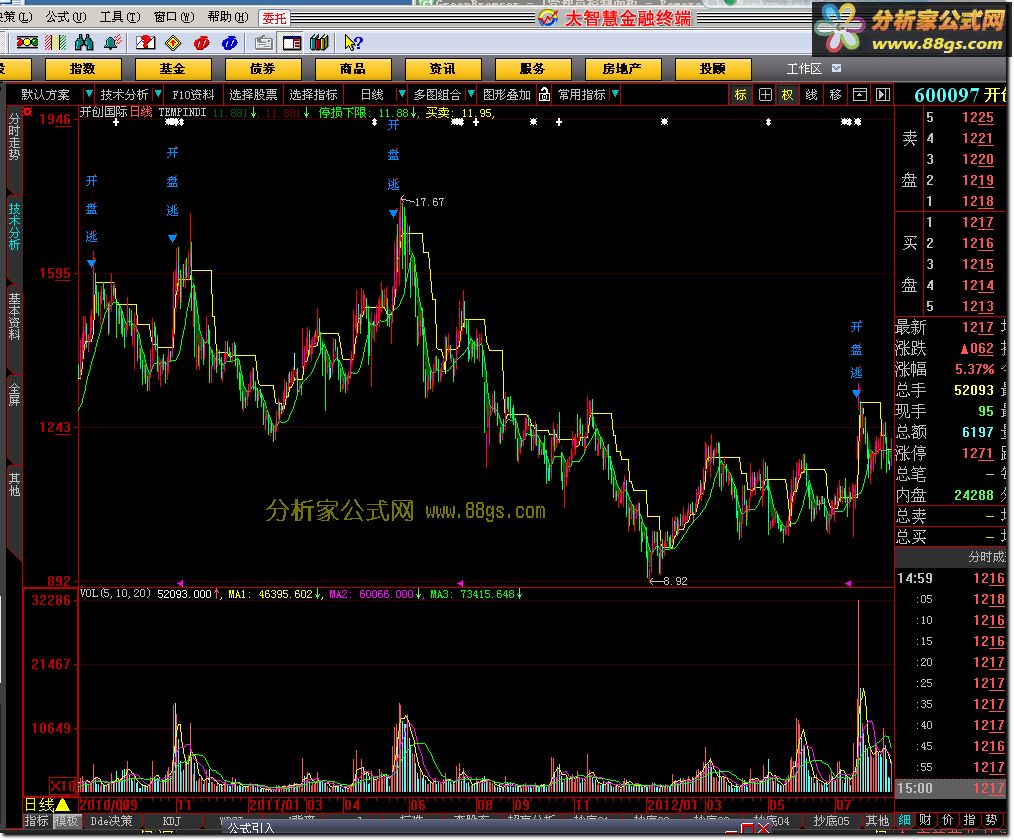Click the red gear icon beside 开创国际
The width and height of the screenshot is (1014, 840).
pyautogui.click(x=28, y=112)
